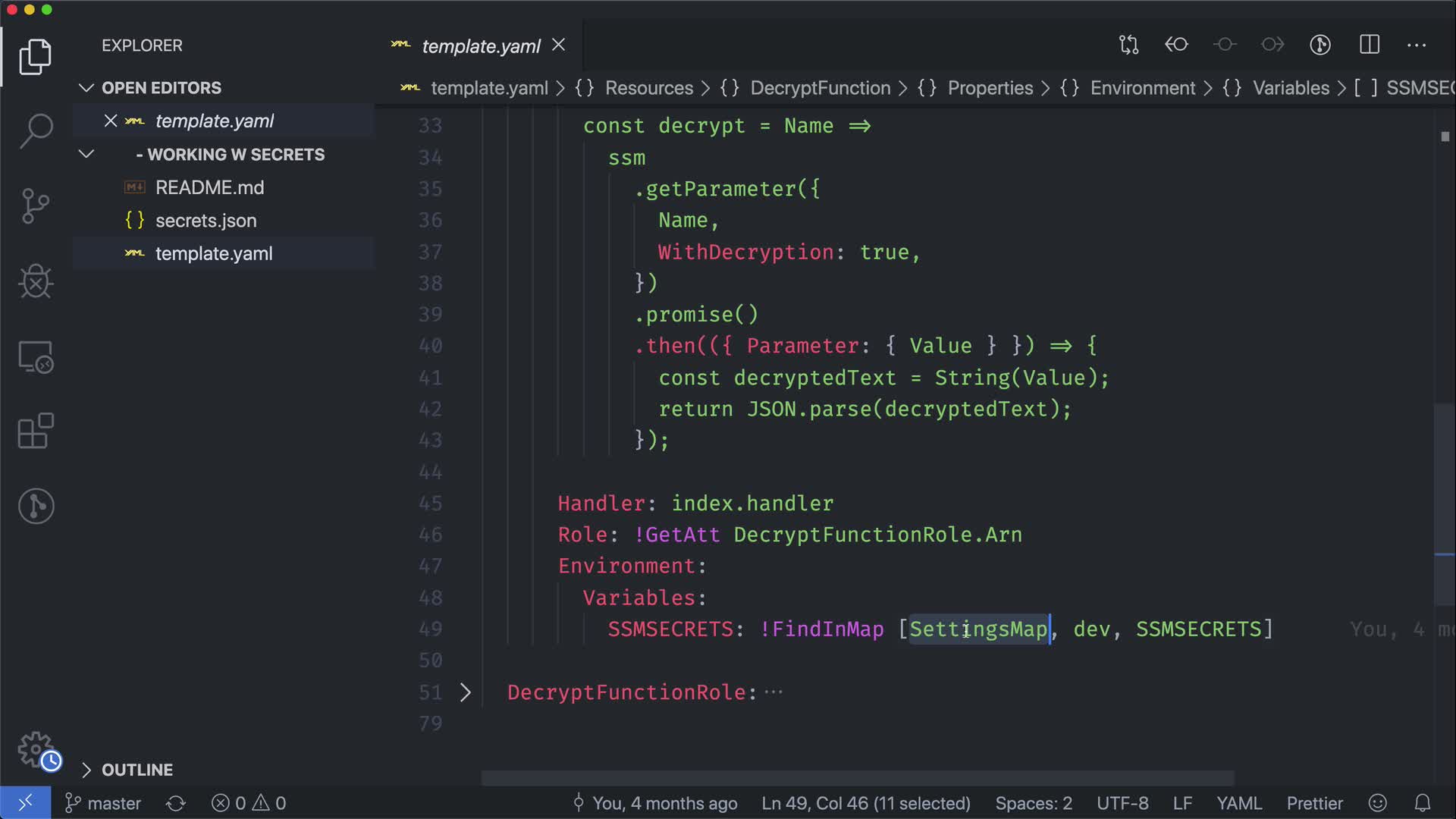Expand folded DecryptFunctionRole block
This screenshot has width=1456, height=819.
pyautogui.click(x=466, y=692)
